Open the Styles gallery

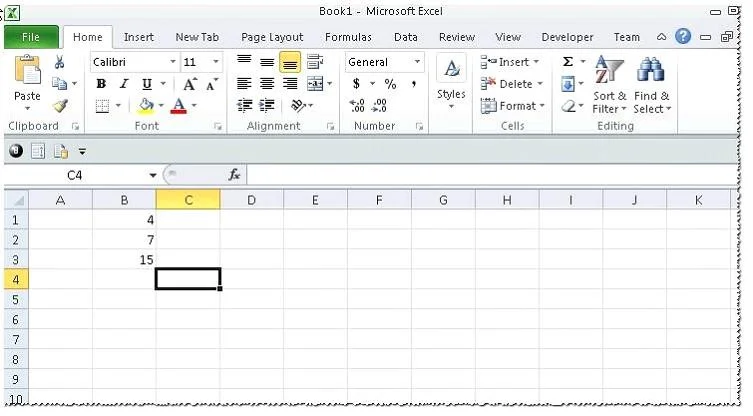pos(451,82)
